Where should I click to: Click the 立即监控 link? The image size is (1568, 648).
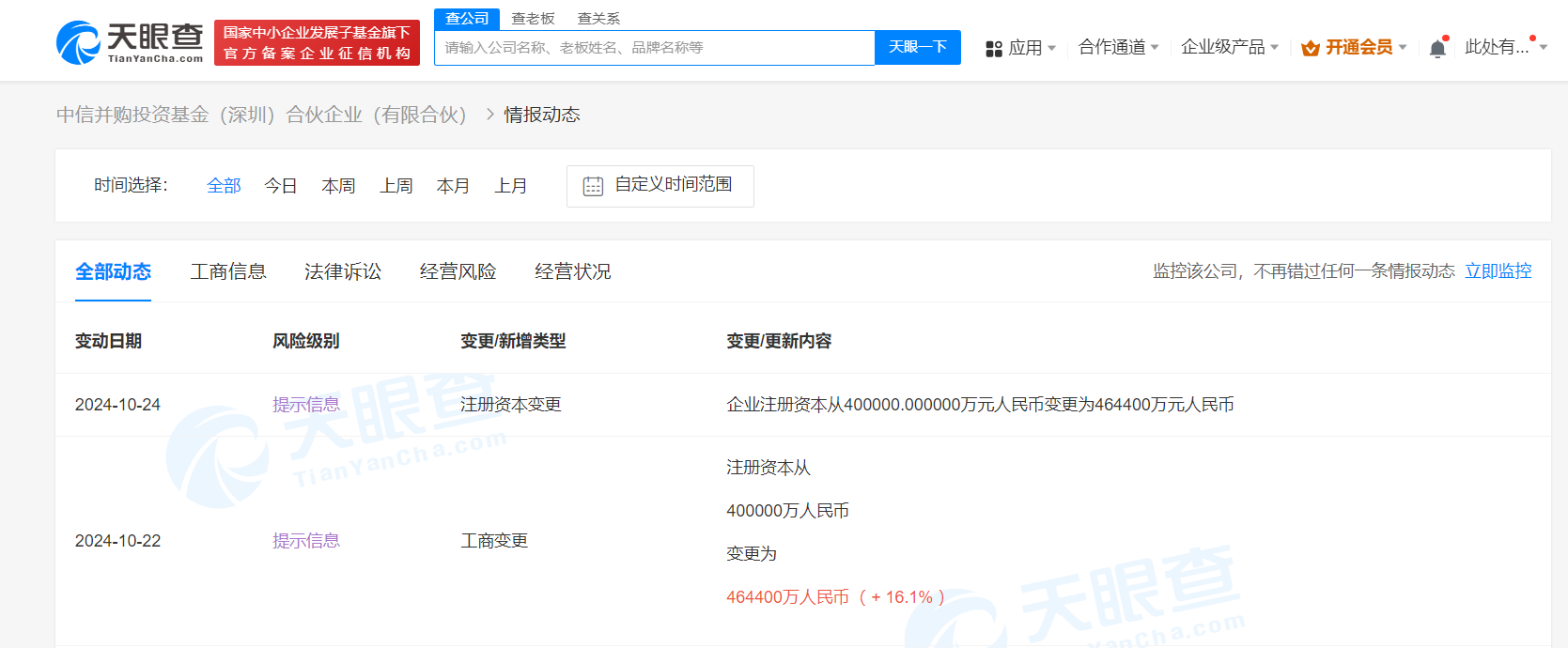[1498, 271]
